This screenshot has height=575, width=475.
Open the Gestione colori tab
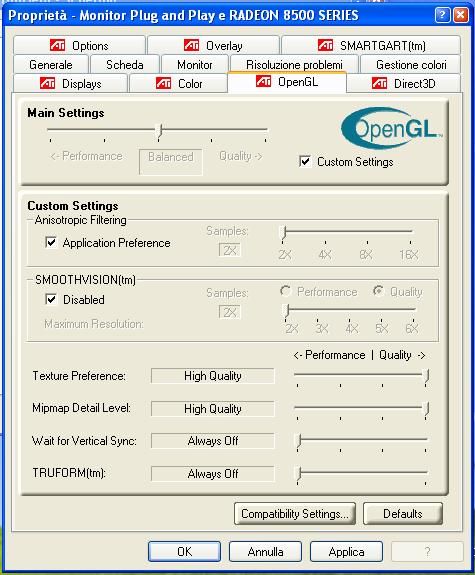(x=411, y=65)
